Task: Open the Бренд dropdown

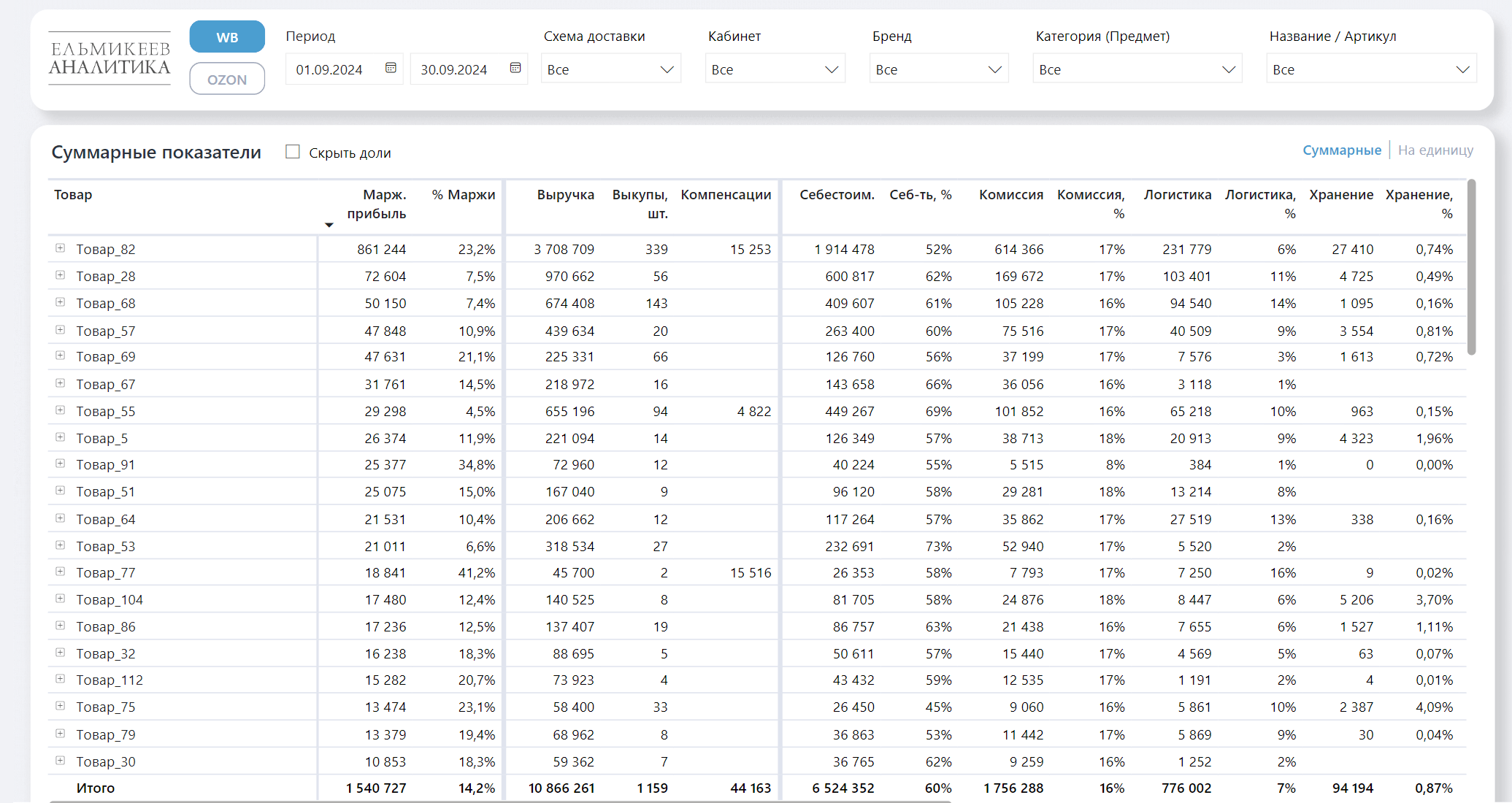Action: pyautogui.click(x=938, y=69)
